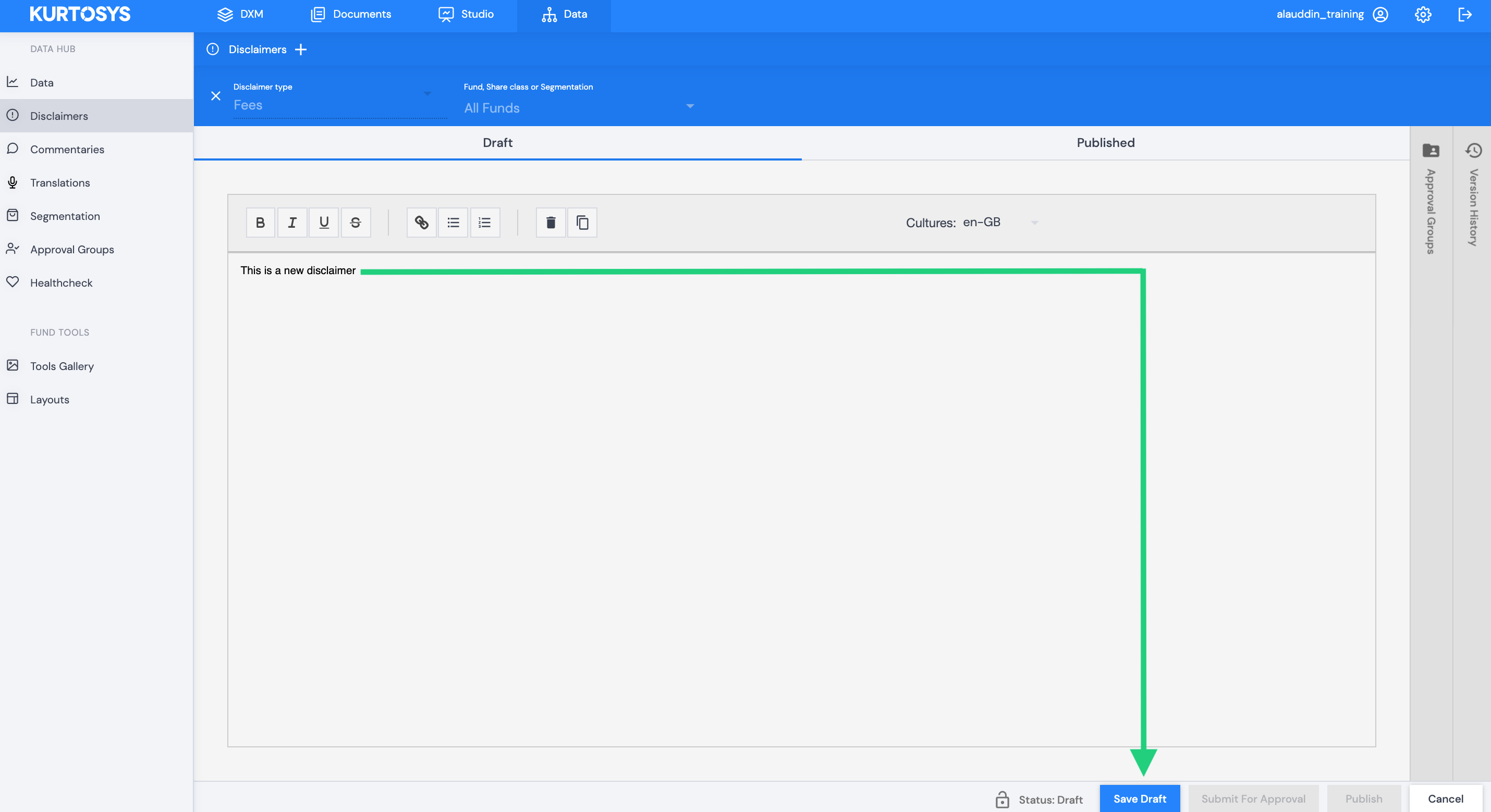1491x812 pixels.
Task: Close the disclaimer filter with X icon
Action: [216, 96]
